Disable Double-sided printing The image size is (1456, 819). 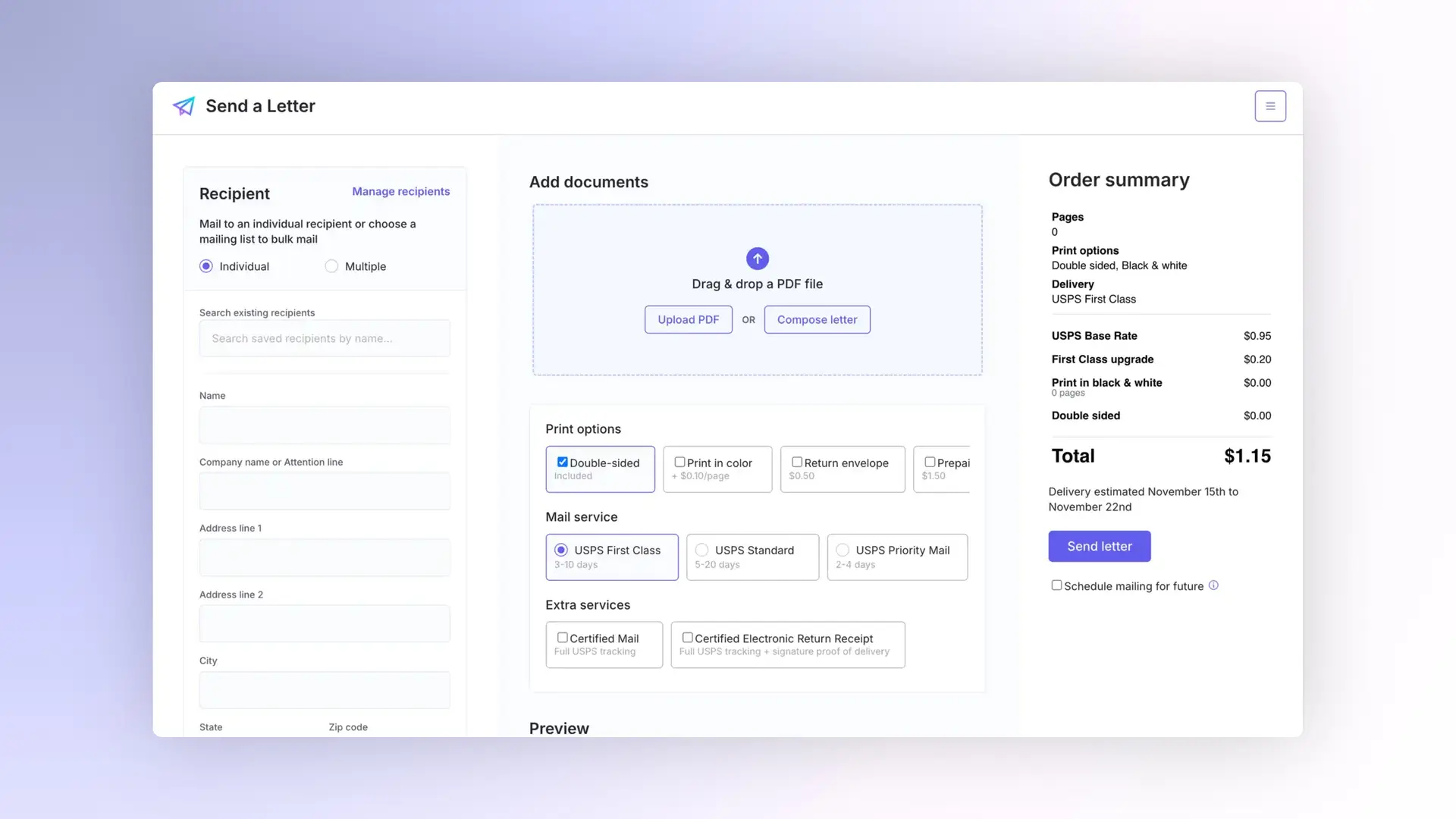(x=562, y=461)
